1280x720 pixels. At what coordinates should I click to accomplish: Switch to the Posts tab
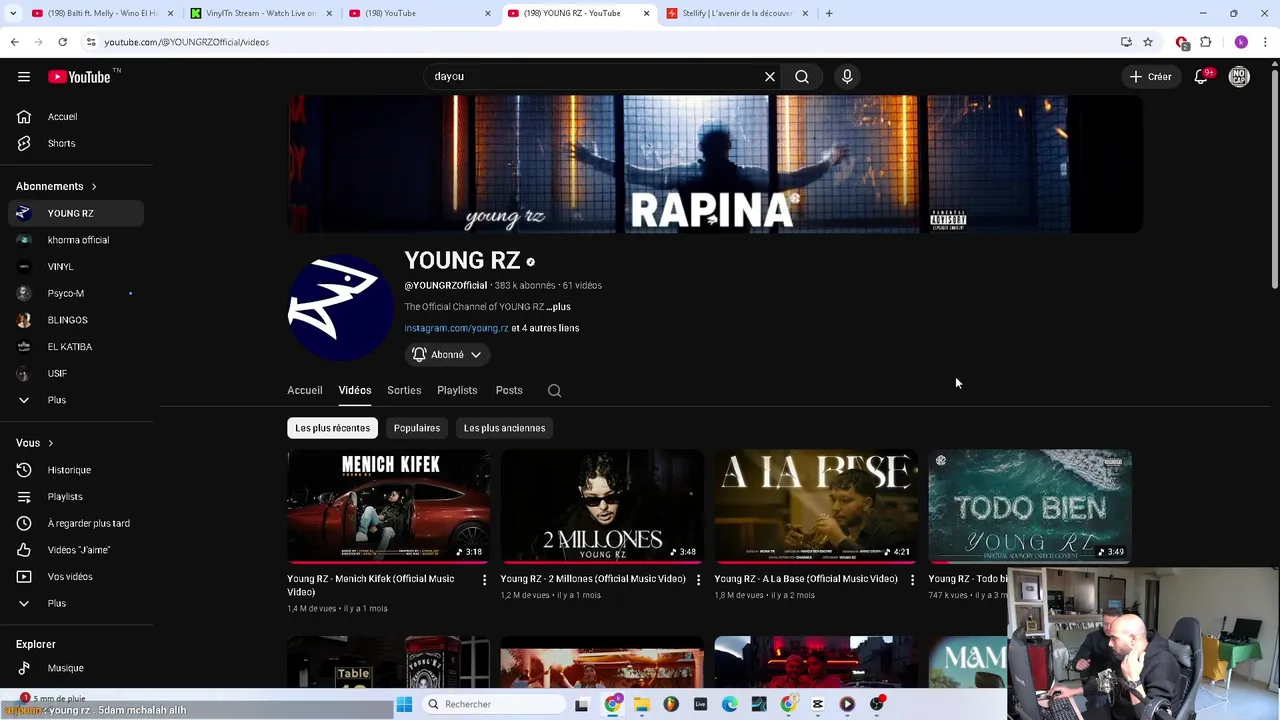[509, 391]
